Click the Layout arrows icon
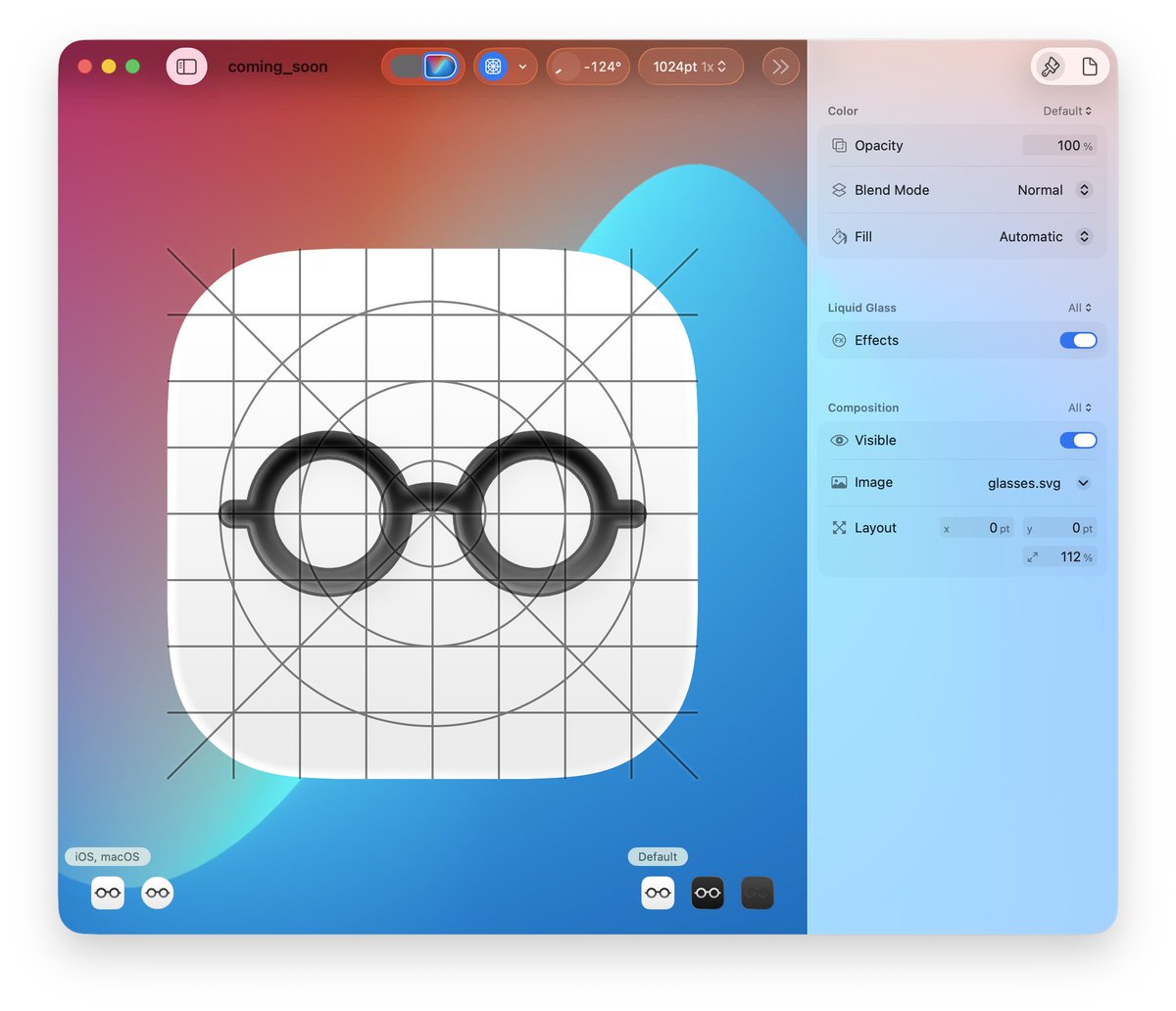1176x1011 pixels. [839, 527]
